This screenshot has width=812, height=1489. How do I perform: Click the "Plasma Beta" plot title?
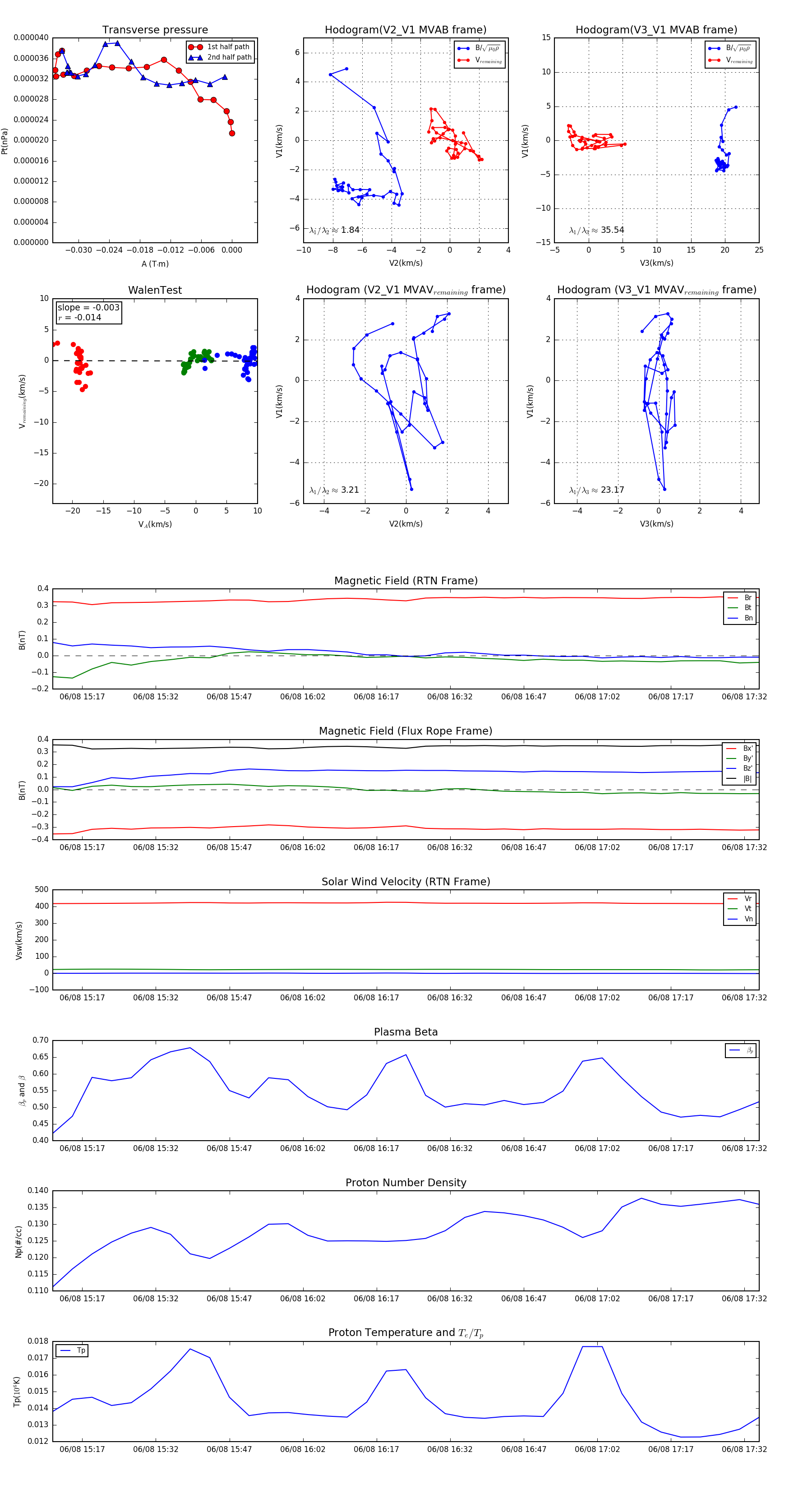click(406, 1032)
